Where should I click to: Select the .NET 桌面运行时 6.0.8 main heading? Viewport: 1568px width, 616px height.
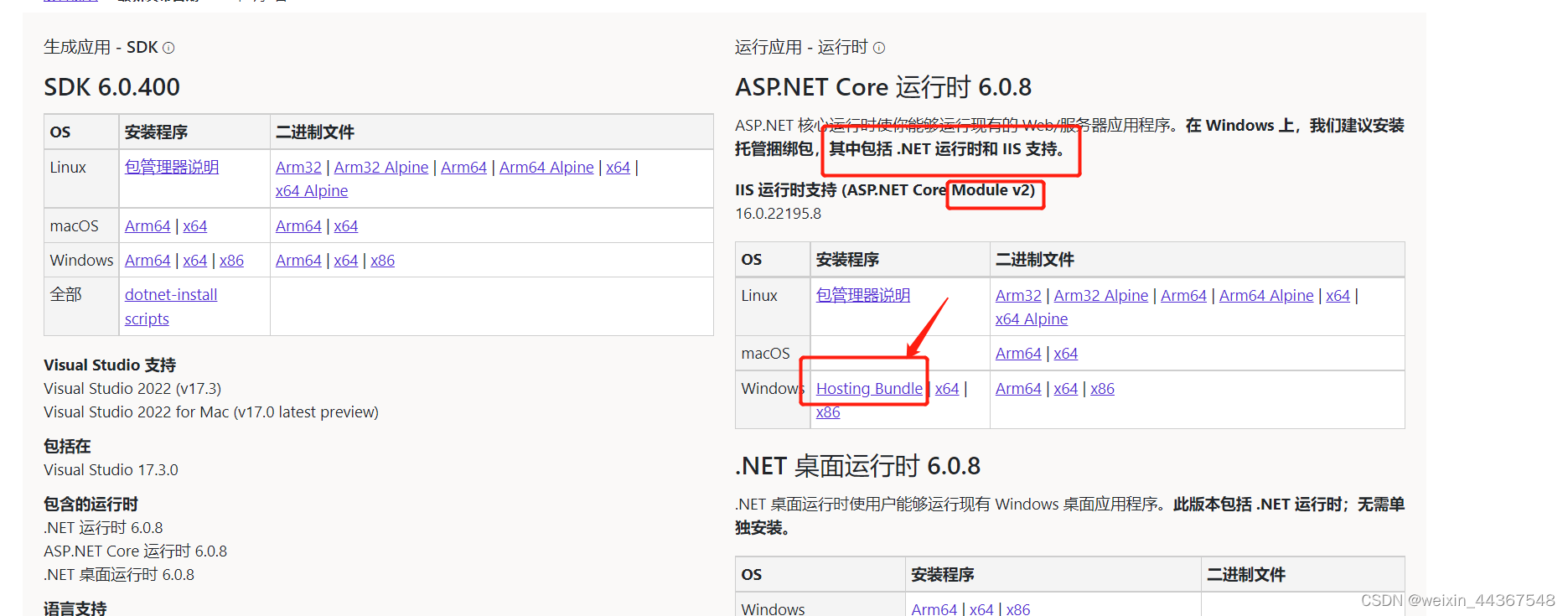click(x=857, y=466)
